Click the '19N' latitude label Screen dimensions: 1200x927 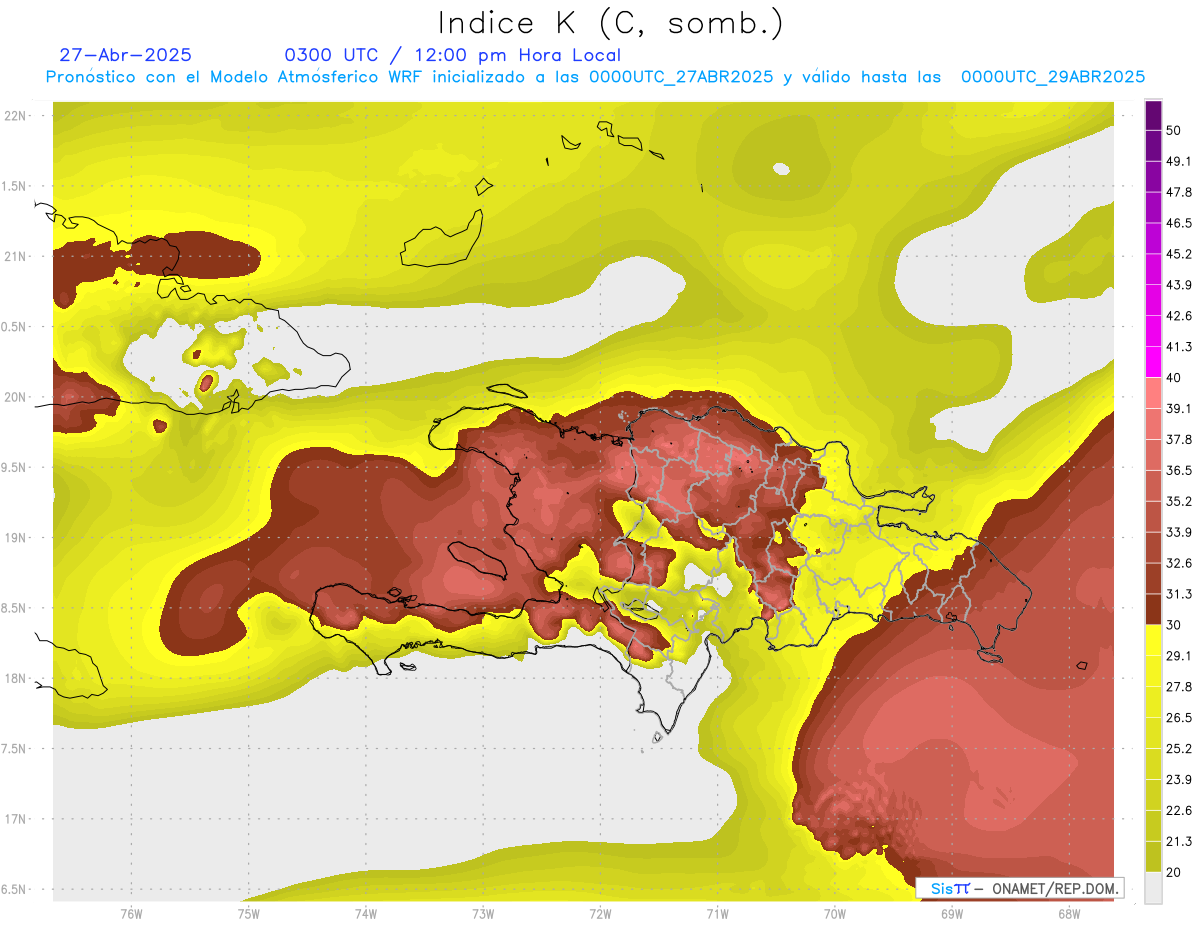pos(16,538)
